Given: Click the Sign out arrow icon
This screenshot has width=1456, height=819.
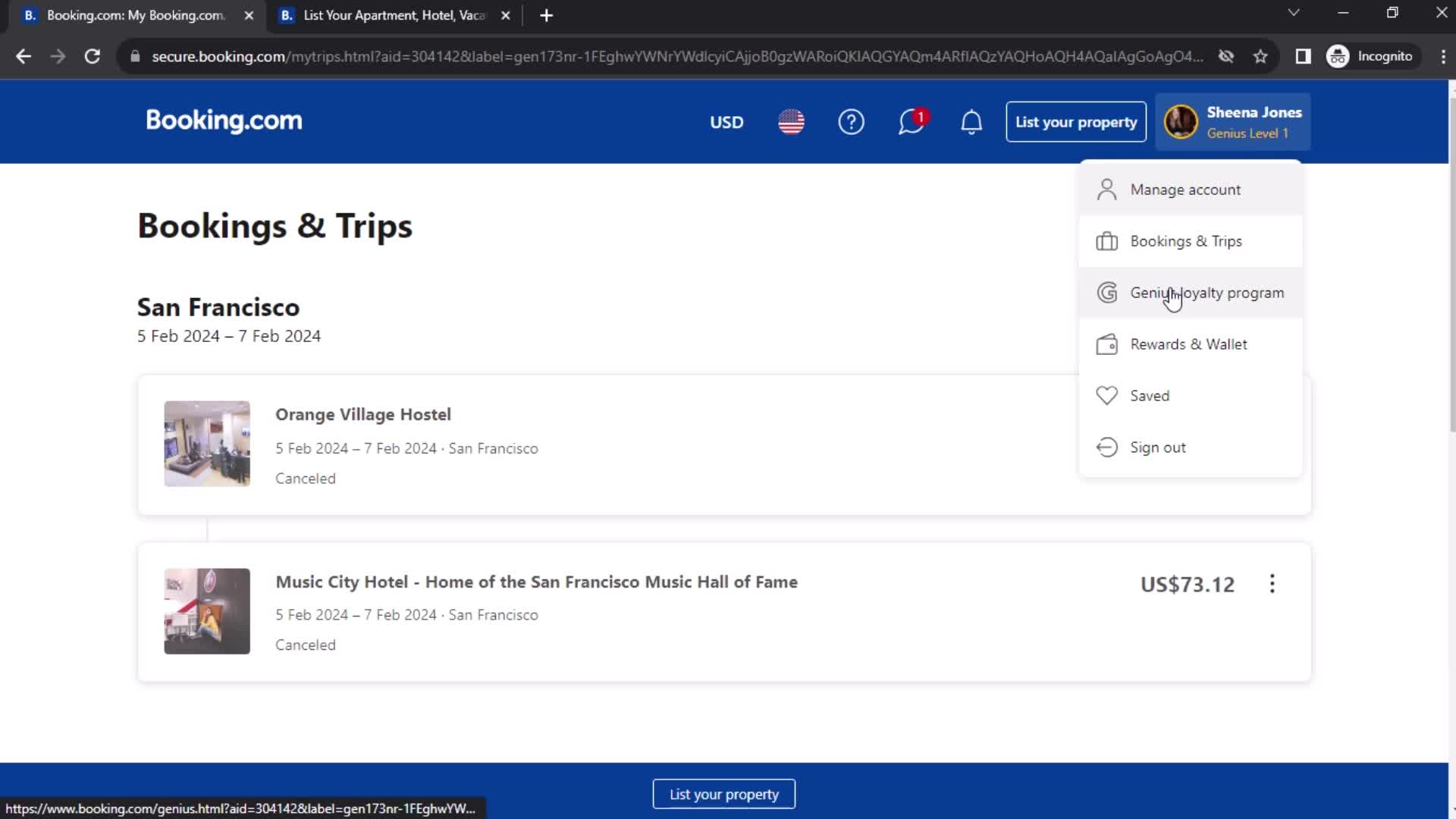Looking at the screenshot, I should [1107, 447].
